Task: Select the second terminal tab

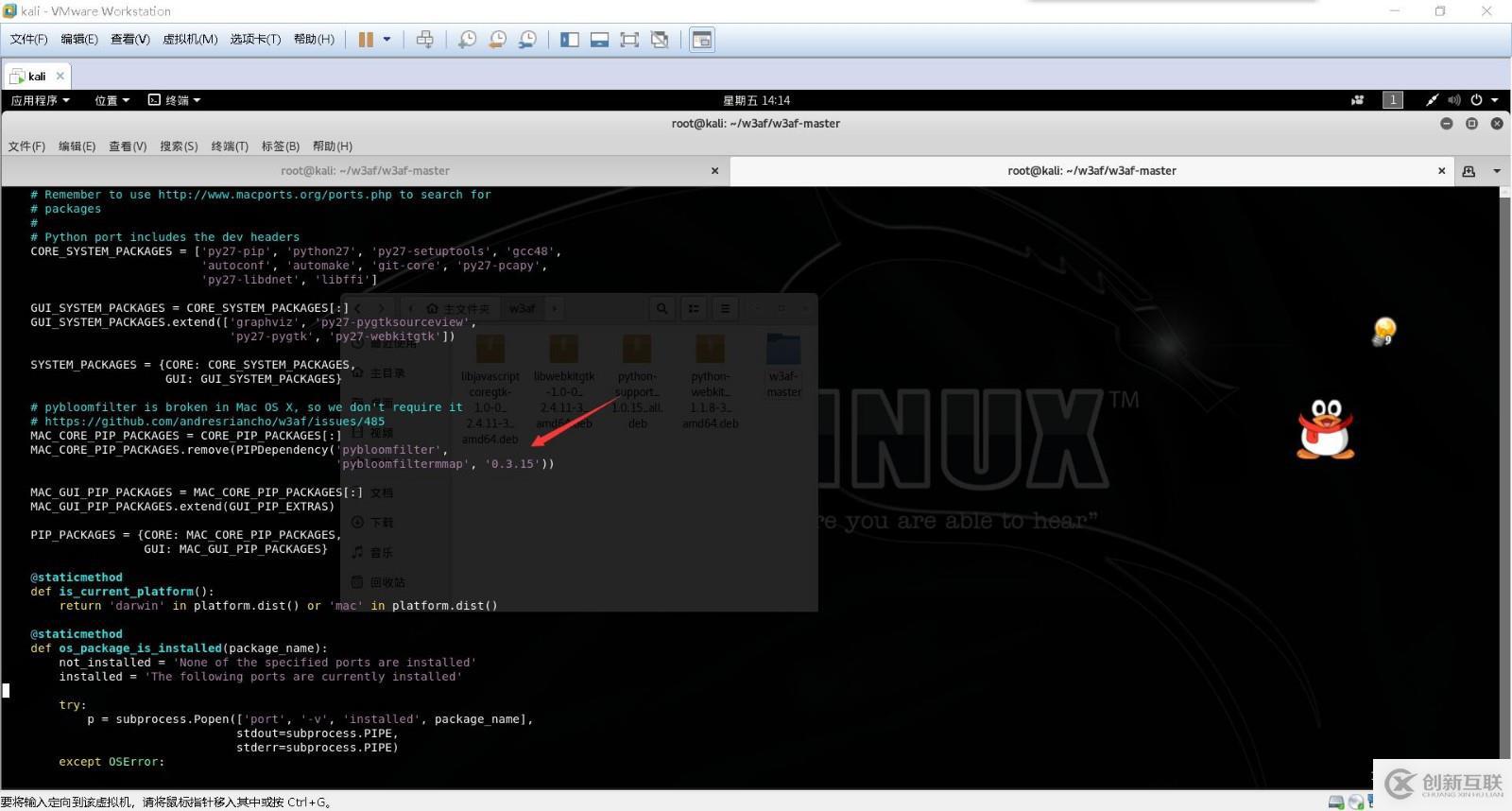Action: click(x=1091, y=171)
